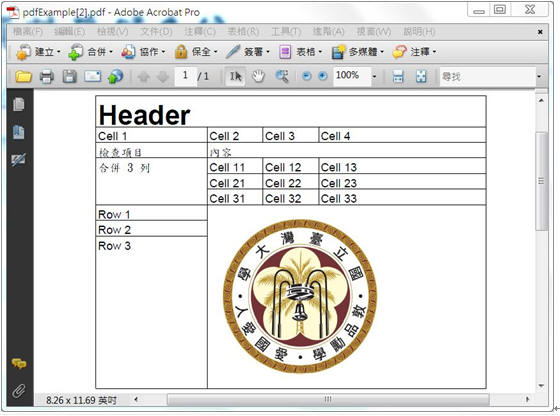Open the 表格(R) menu
560x416 pixels.
[x=244, y=32]
